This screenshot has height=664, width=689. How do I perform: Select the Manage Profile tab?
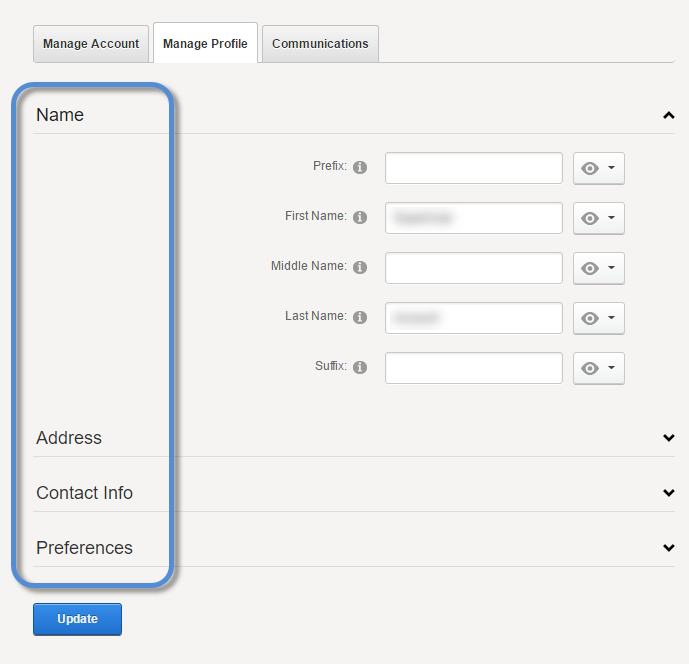coord(205,43)
